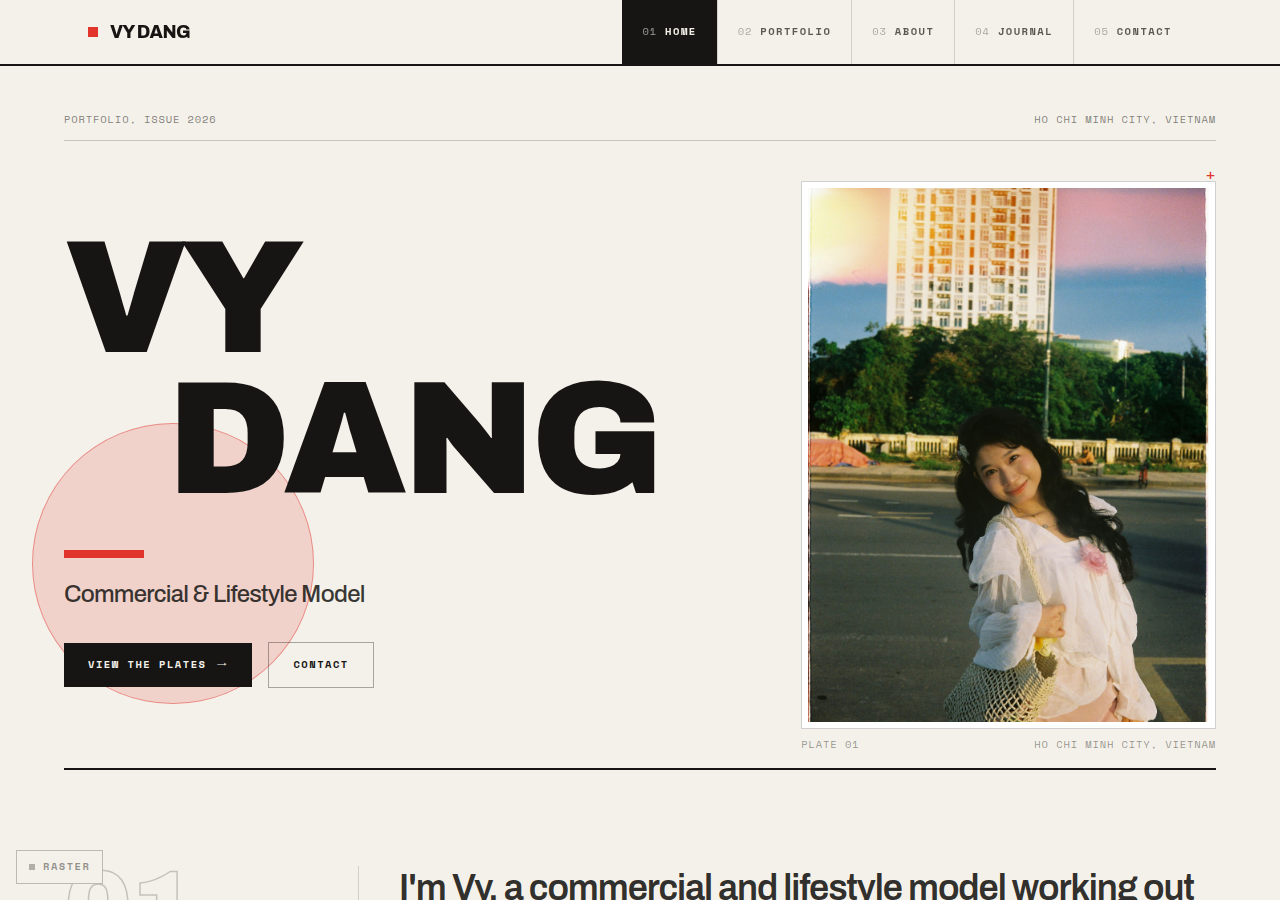Click the large 'VY' headline word
The image size is (1280, 900).
coord(184,298)
